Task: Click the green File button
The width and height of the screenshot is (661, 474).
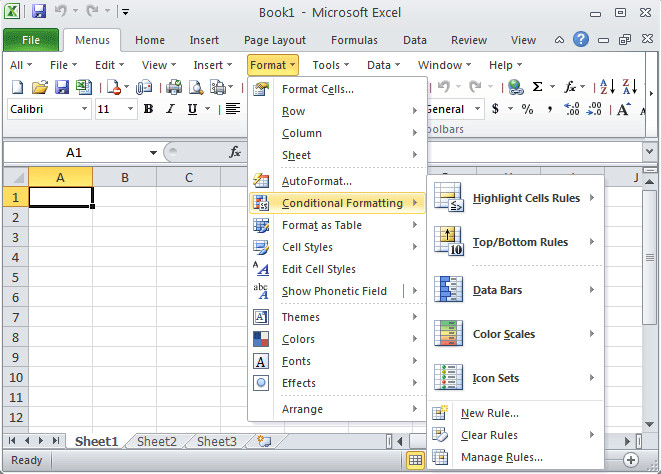Action: click(31, 40)
